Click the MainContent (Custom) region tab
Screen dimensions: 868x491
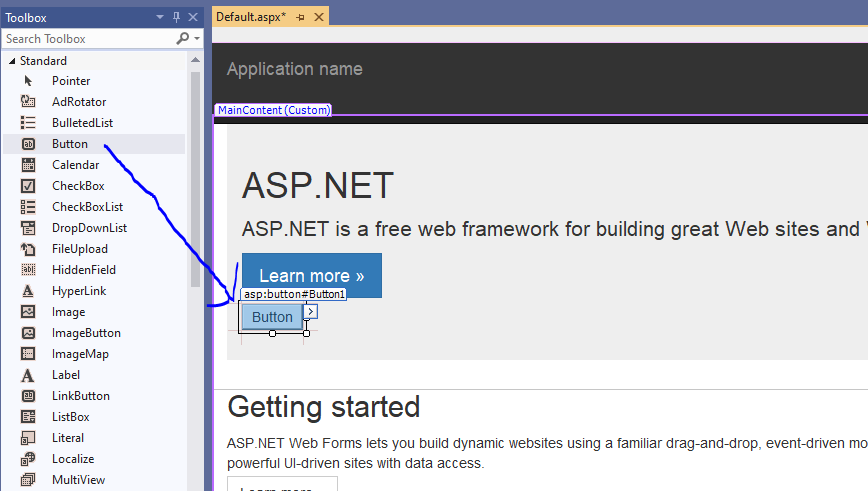273,110
